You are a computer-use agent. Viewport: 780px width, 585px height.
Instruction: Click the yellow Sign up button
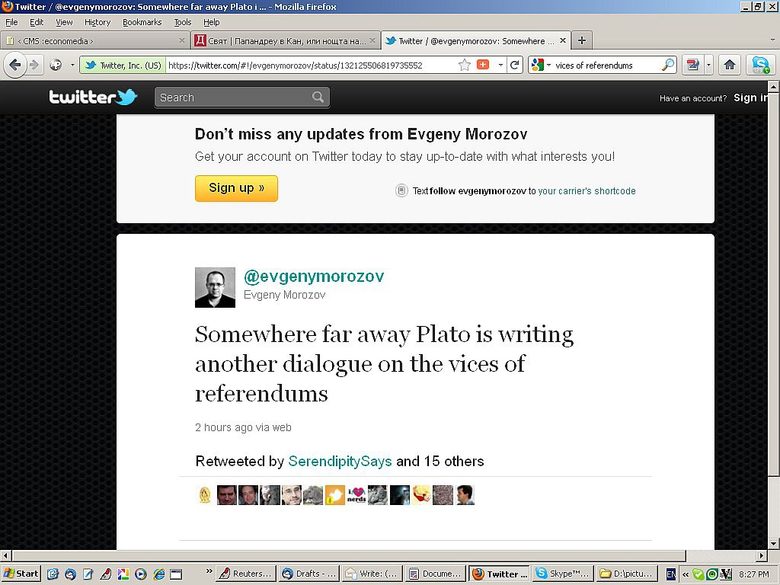pyautogui.click(x=236, y=188)
